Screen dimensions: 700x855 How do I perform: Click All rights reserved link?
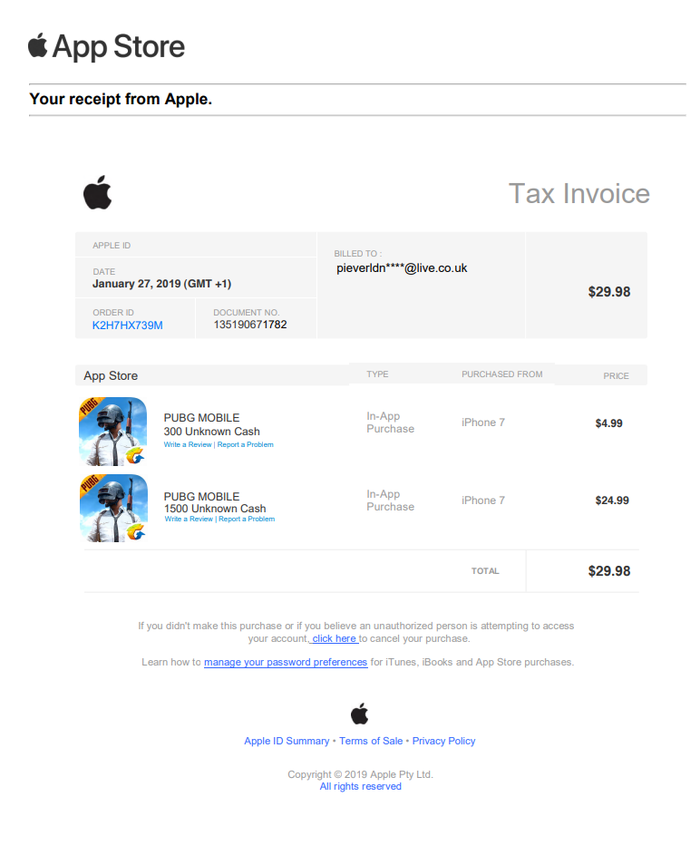(360, 786)
